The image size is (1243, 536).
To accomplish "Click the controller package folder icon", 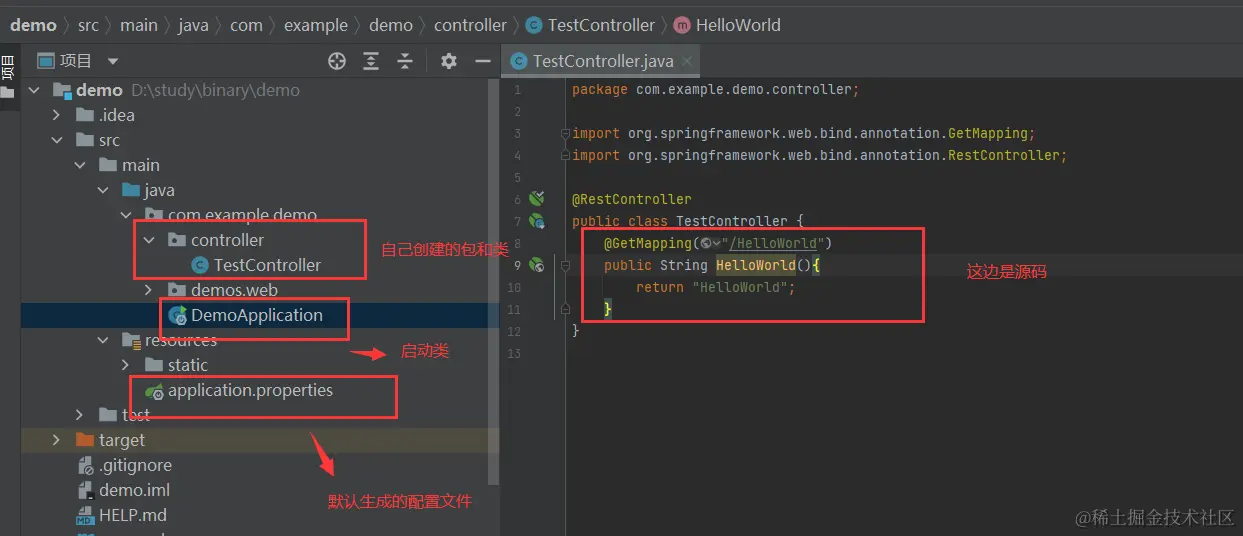I will pos(177,240).
